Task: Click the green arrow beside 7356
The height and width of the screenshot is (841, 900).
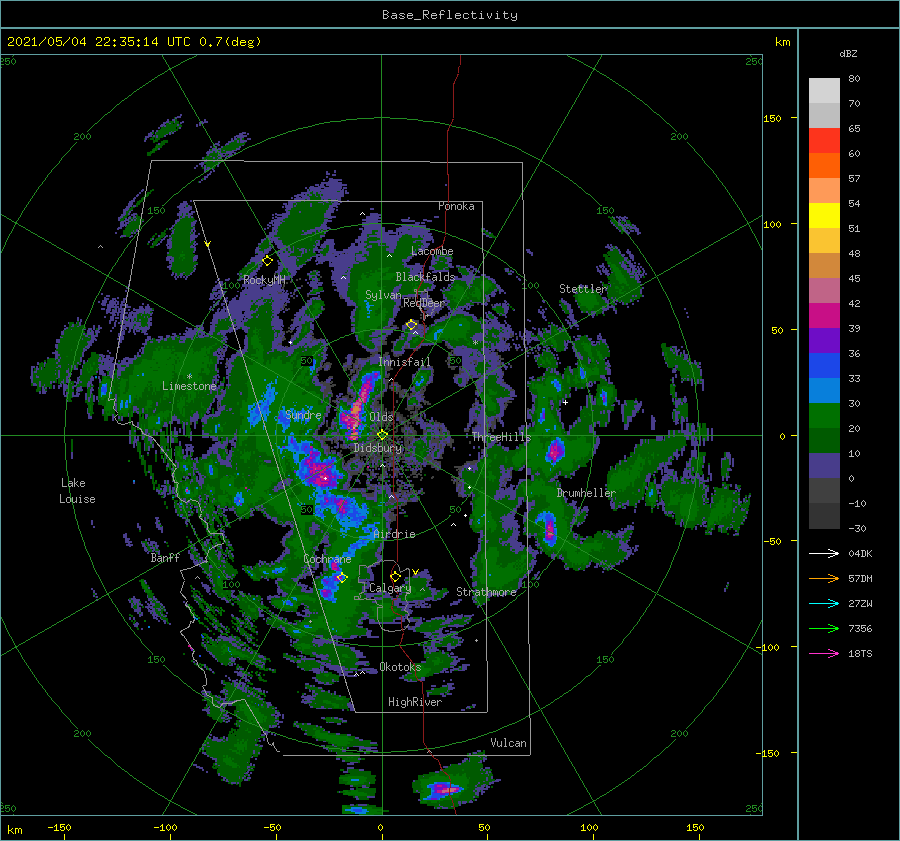Action: click(x=824, y=629)
